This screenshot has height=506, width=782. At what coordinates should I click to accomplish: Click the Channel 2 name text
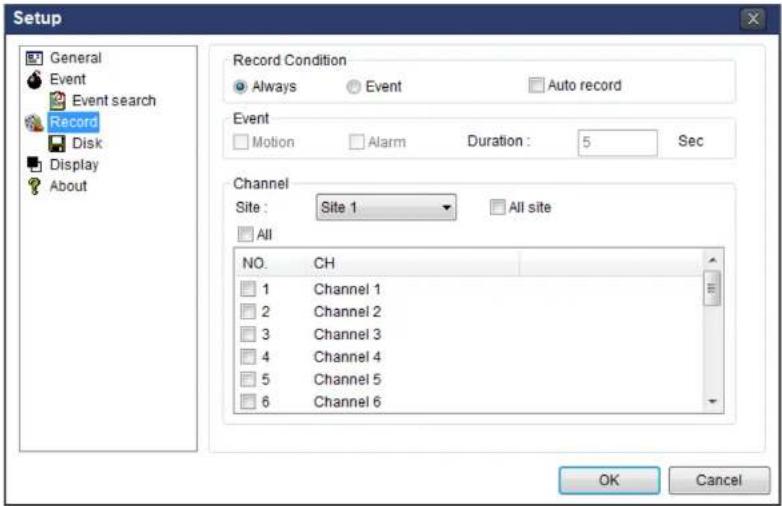347,312
